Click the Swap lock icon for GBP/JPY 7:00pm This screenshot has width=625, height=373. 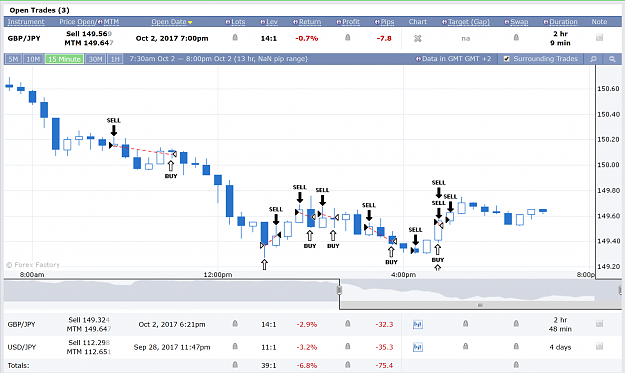point(516,37)
